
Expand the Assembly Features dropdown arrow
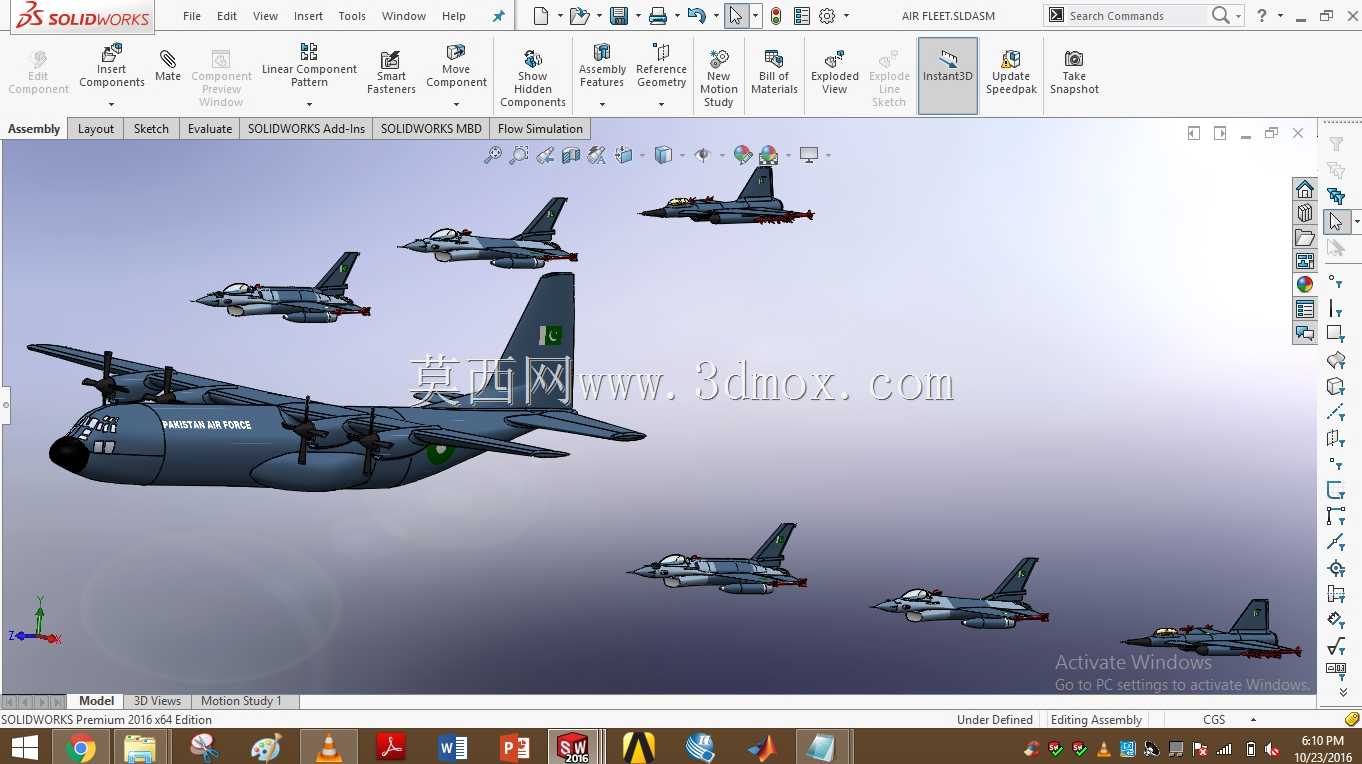click(602, 104)
